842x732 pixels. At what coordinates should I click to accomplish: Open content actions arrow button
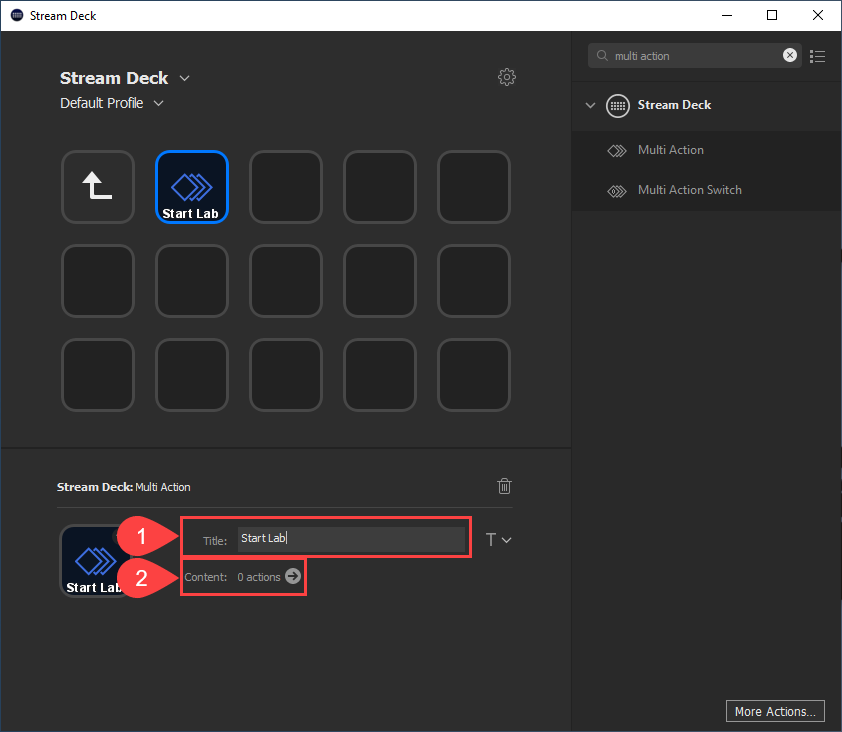pyautogui.click(x=293, y=576)
